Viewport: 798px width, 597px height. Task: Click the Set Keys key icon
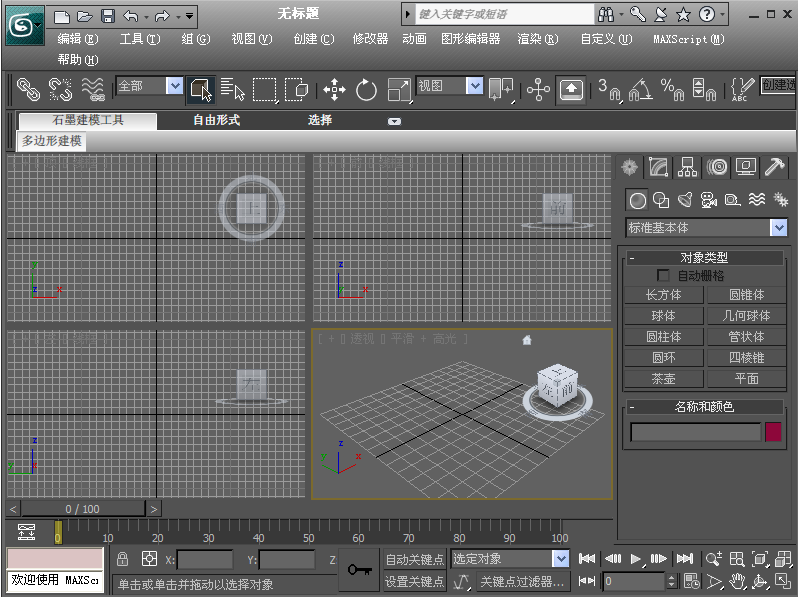click(x=359, y=570)
